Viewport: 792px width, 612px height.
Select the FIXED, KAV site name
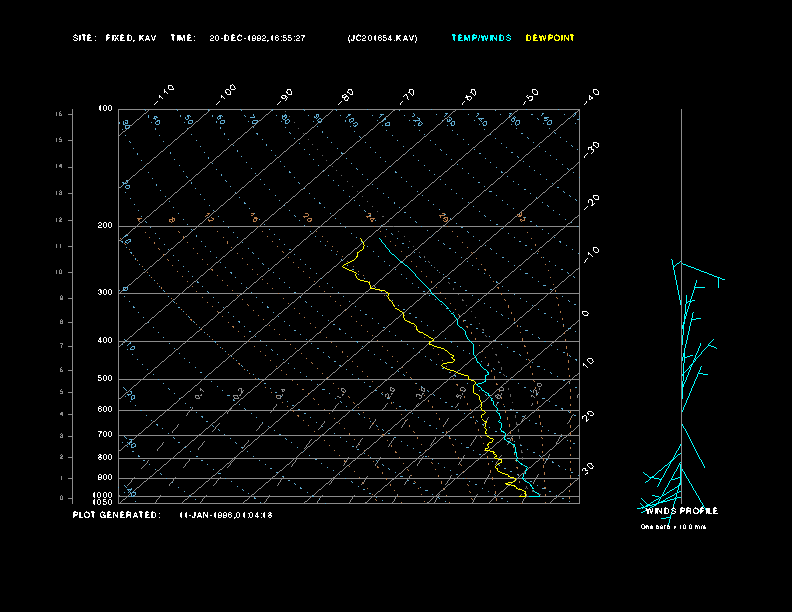(131, 38)
